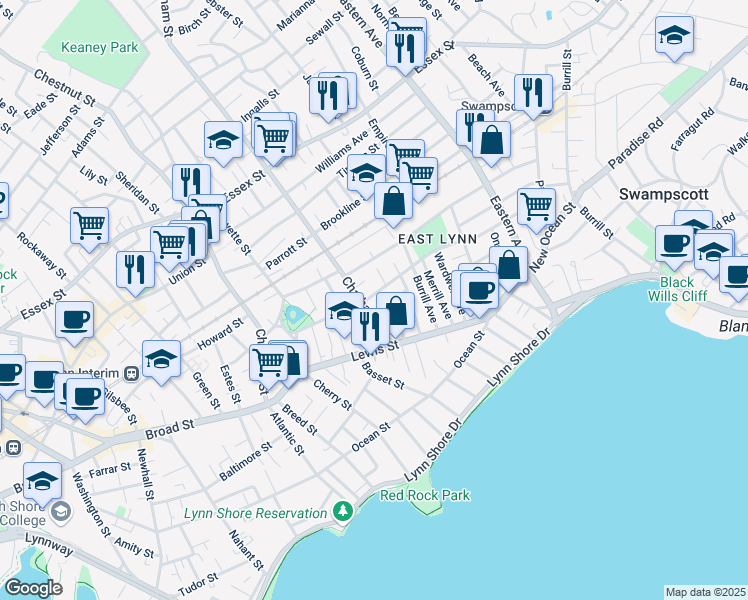Click the Amity St label
Image resolution: width=748 pixels, height=600 pixels.
click(x=134, y=548)
